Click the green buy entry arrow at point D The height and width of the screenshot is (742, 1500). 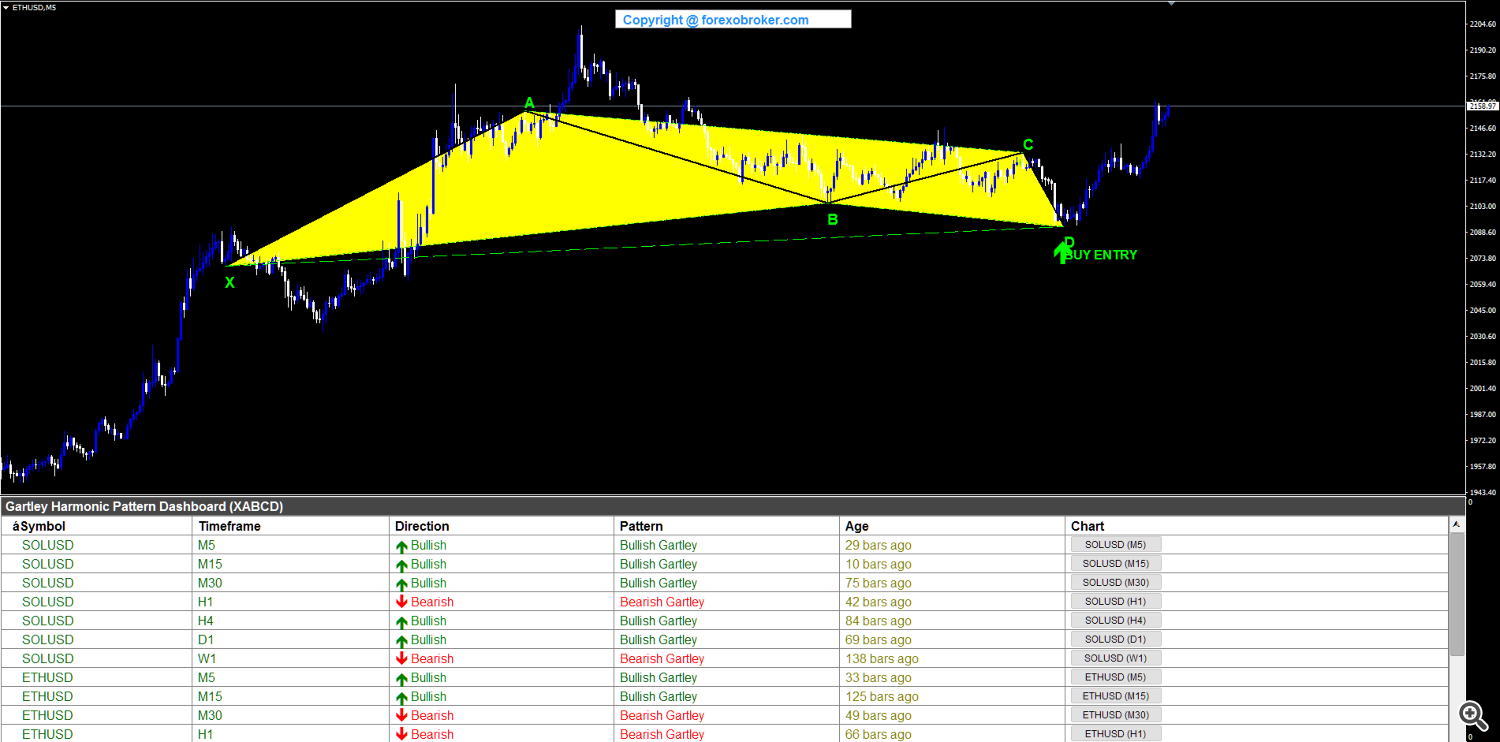pyautogui.click(x=1061, y=251)
